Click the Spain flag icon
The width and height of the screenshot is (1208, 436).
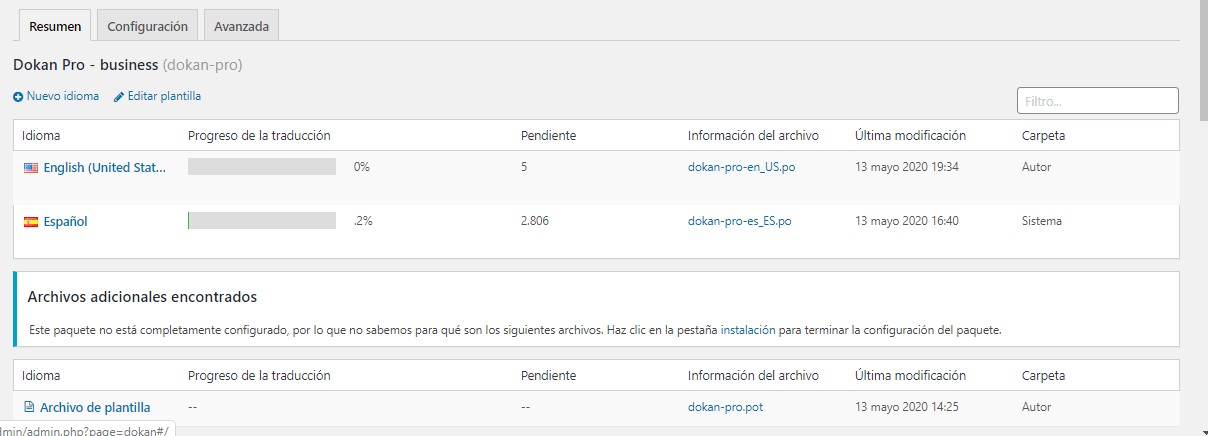coord(31,222)
